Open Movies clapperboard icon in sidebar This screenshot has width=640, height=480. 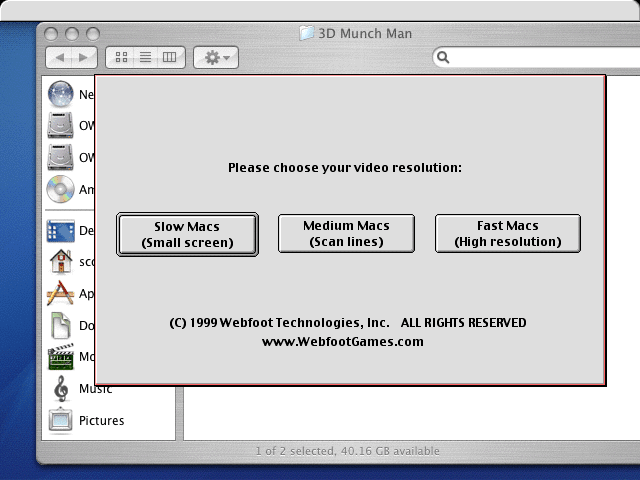(x=61, y=357)
